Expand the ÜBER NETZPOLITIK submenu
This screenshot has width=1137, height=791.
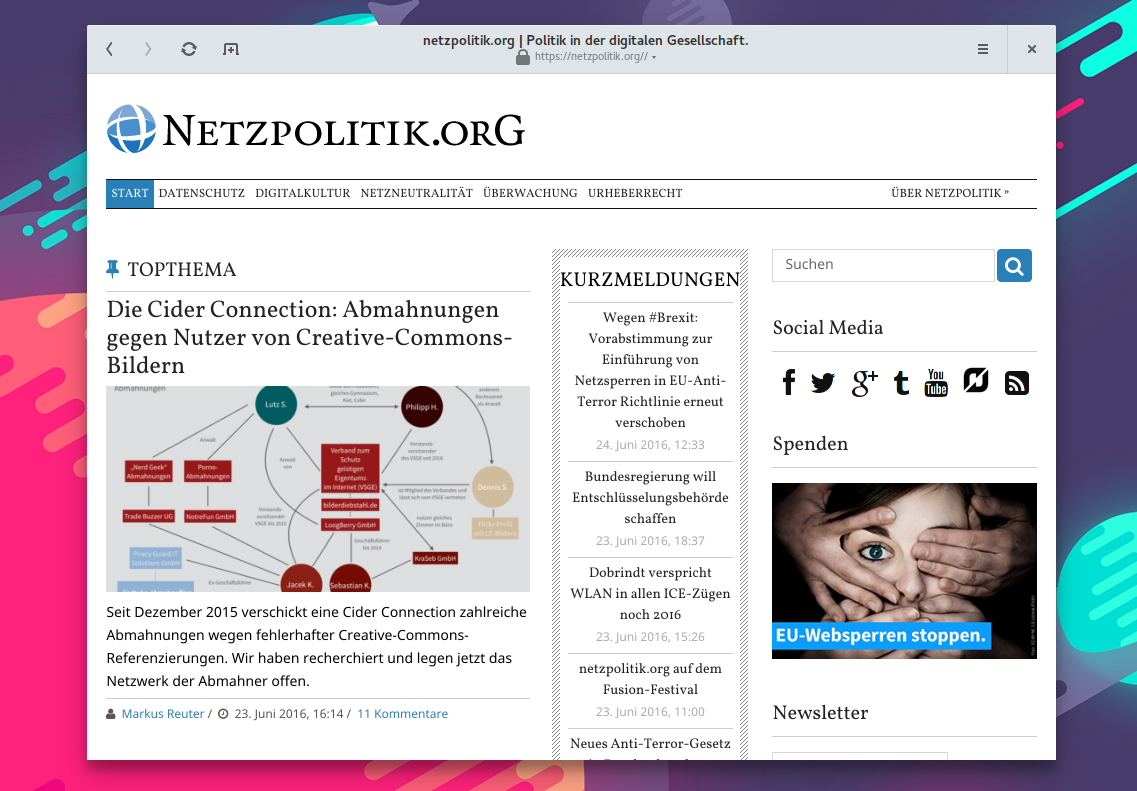tap(950, 194)
